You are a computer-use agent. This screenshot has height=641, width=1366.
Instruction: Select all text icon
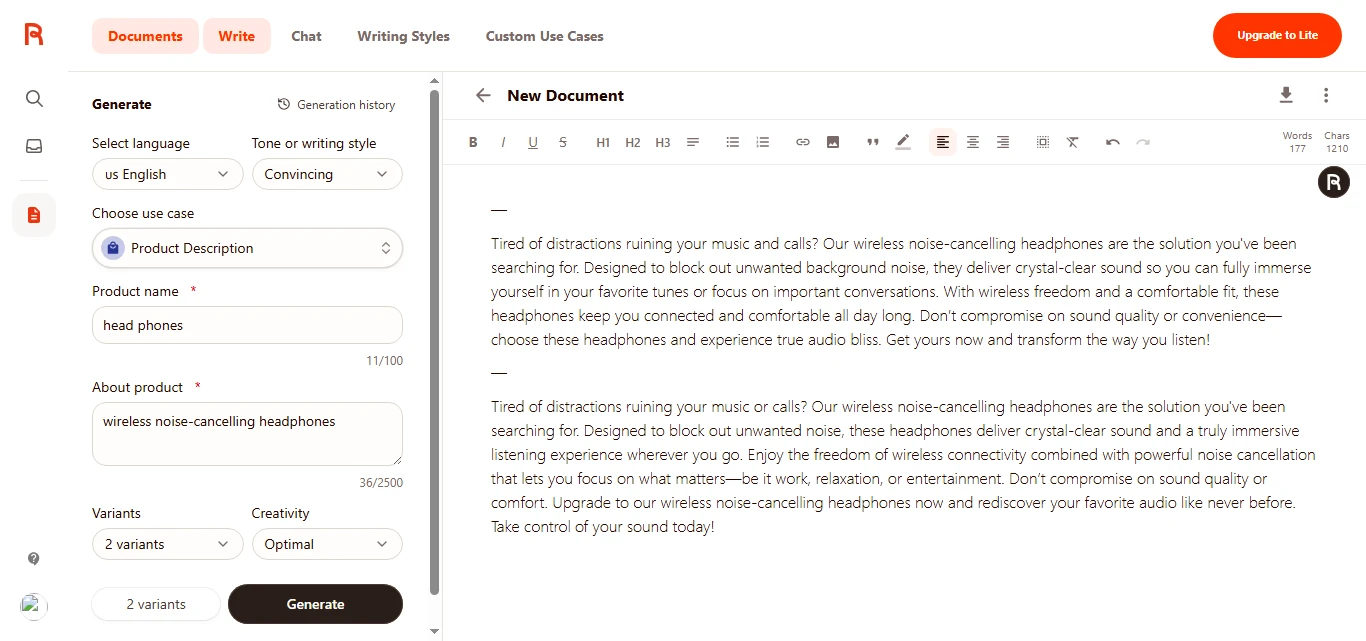coord(1043,143)
